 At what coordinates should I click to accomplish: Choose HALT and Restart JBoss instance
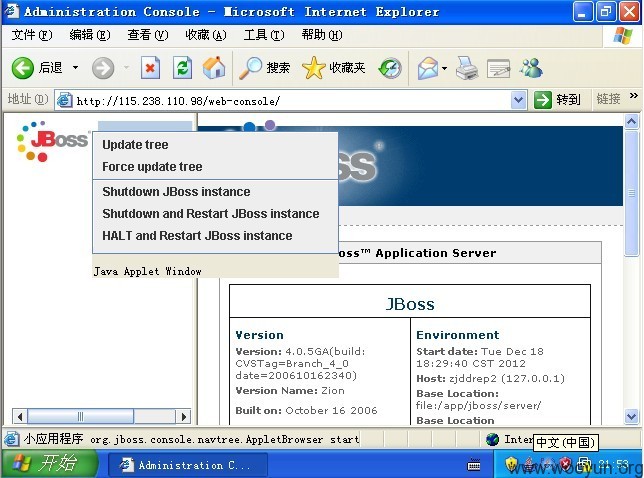(215, 236)
